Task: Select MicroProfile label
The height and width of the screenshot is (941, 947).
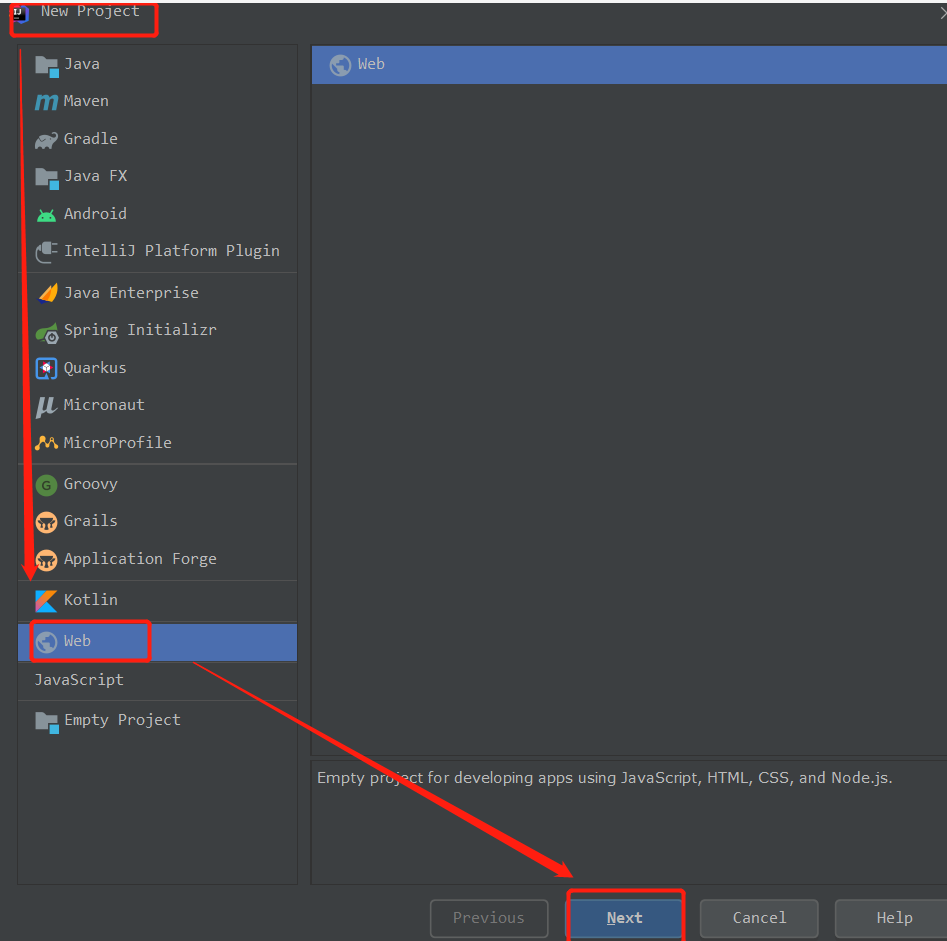Action: [x=118, y=443]
